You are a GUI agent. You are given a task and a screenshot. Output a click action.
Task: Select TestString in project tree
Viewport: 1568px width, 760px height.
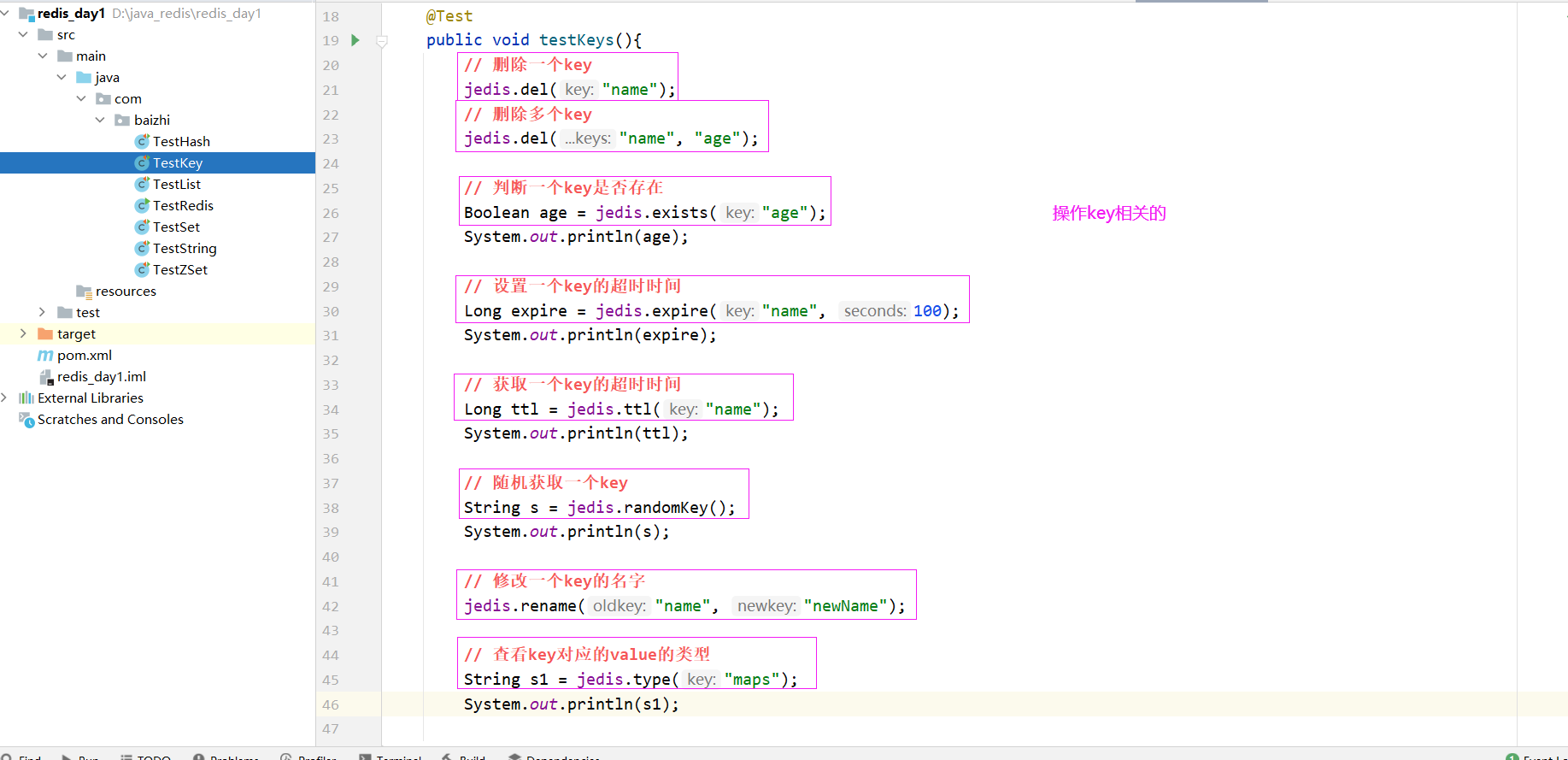(185, 248)
